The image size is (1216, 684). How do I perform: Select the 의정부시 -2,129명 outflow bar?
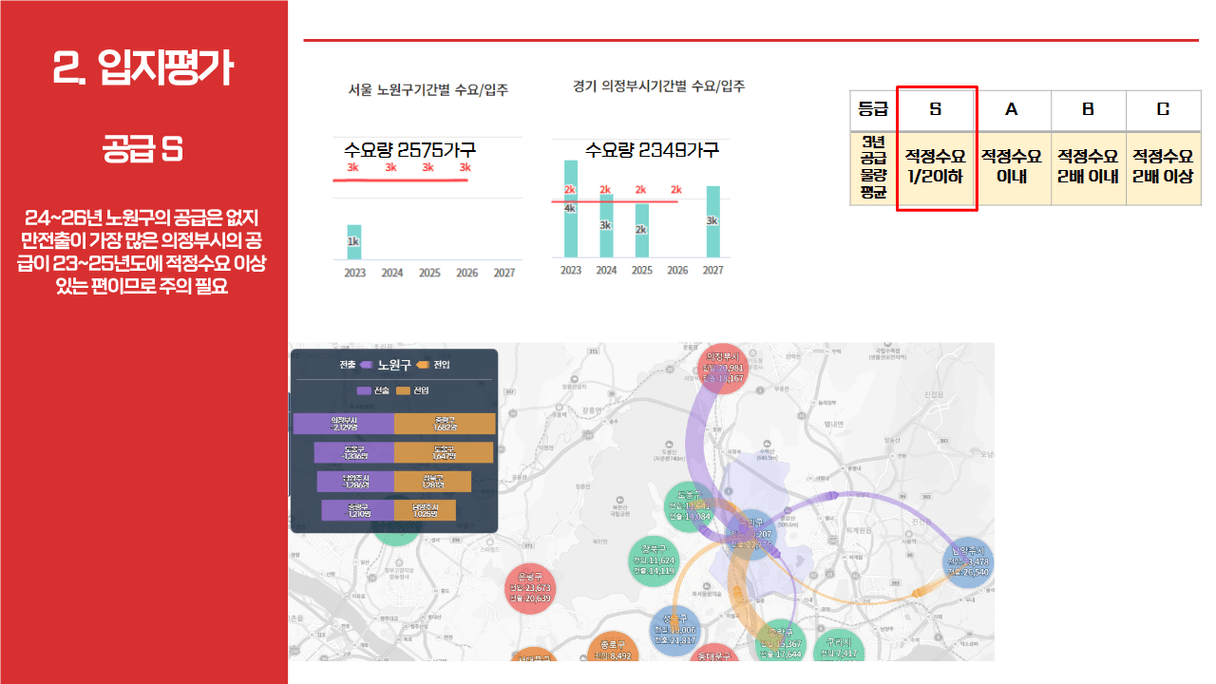[x=343, y=424]
